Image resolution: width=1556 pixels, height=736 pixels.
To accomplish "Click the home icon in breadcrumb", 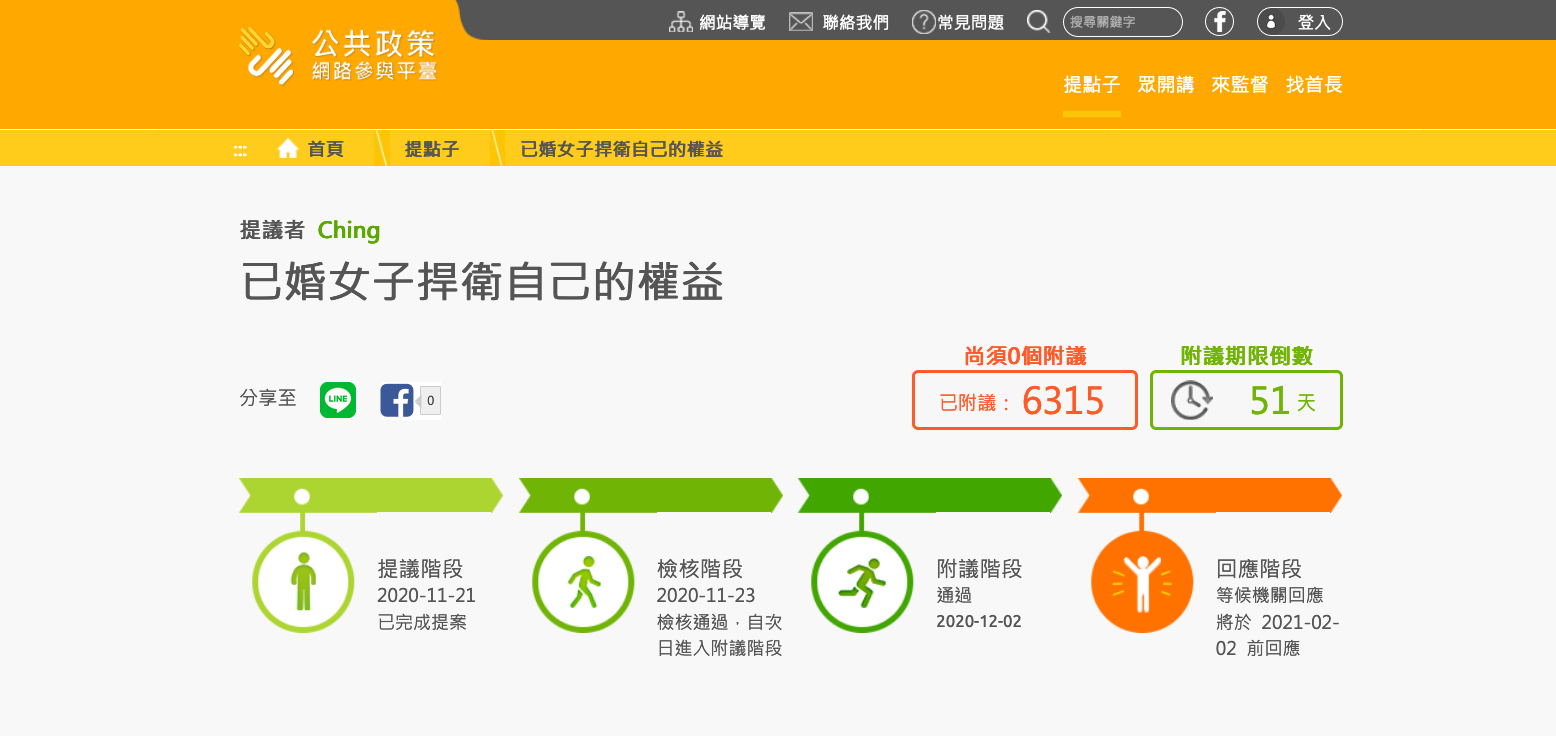I will pos(288,149).
